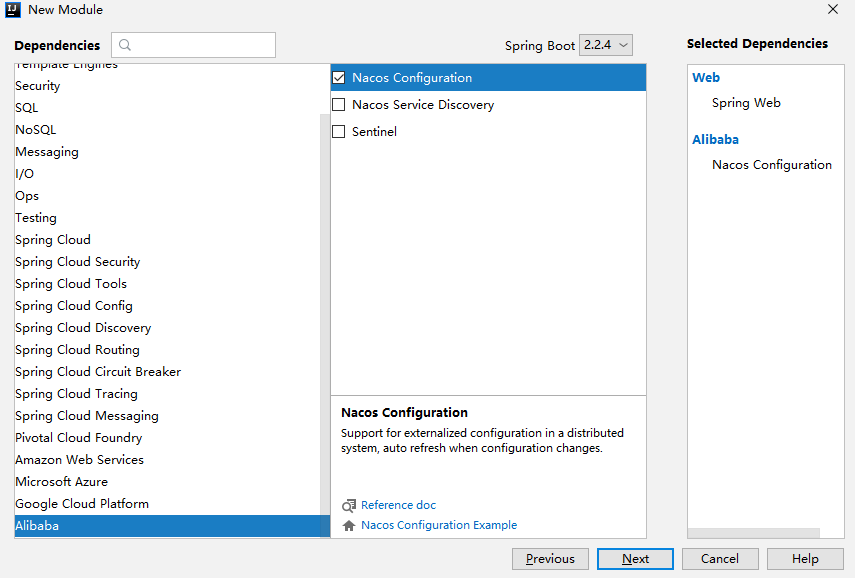
Task: Click the IntelliJ logo icon in title bar
Action: pyautogui.click(x=13, y=10)
